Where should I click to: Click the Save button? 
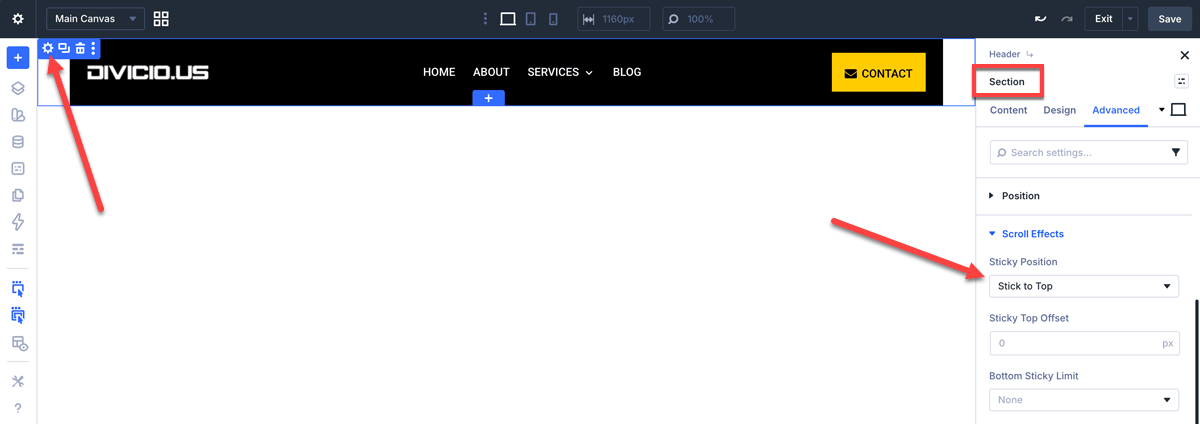pos(1170,19)
